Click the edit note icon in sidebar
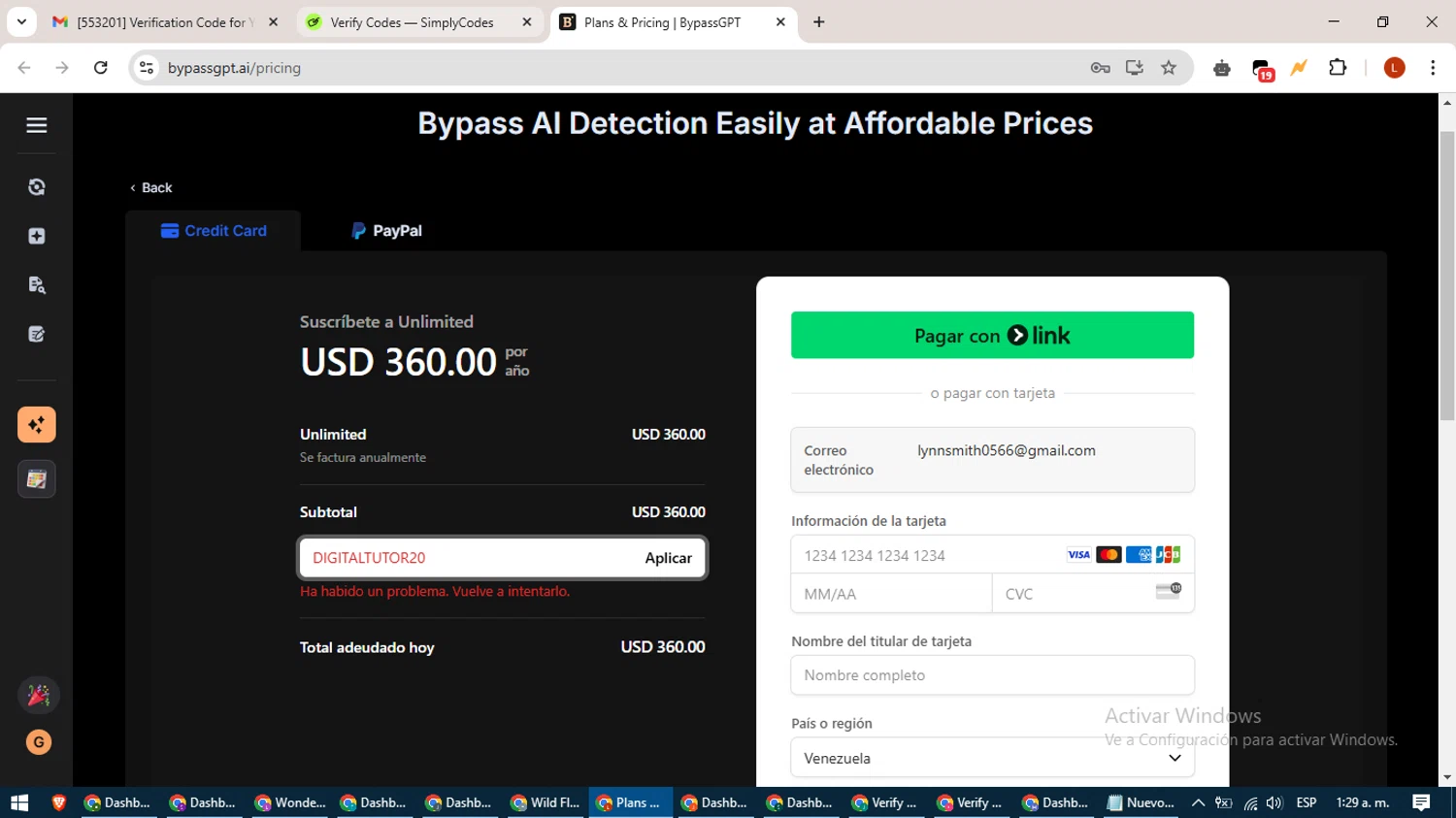This screenshot has width=1456, height=818. coord(37,335)
